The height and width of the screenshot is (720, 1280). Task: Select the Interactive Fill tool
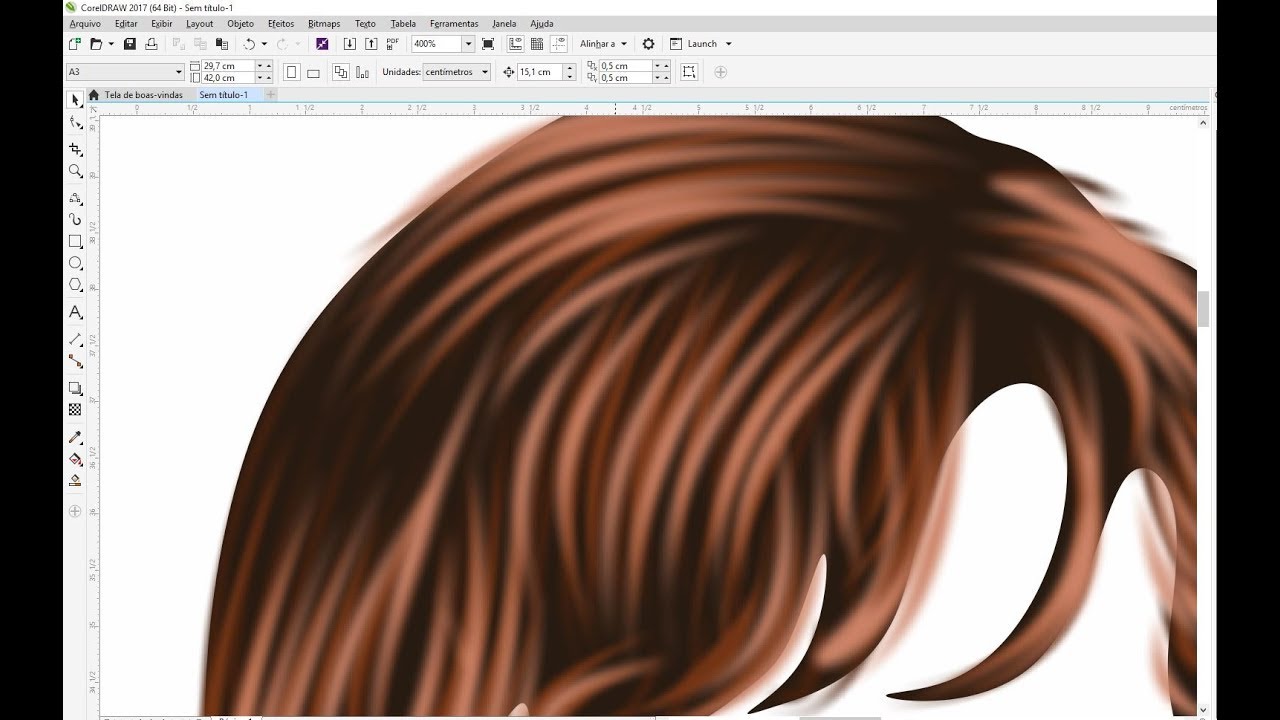click(75, 459)
